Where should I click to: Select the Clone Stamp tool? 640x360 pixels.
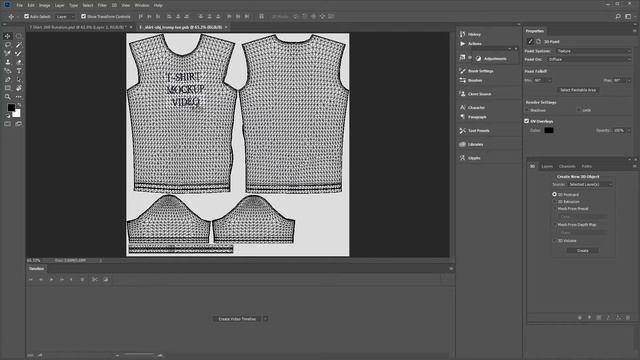(7, 62)
